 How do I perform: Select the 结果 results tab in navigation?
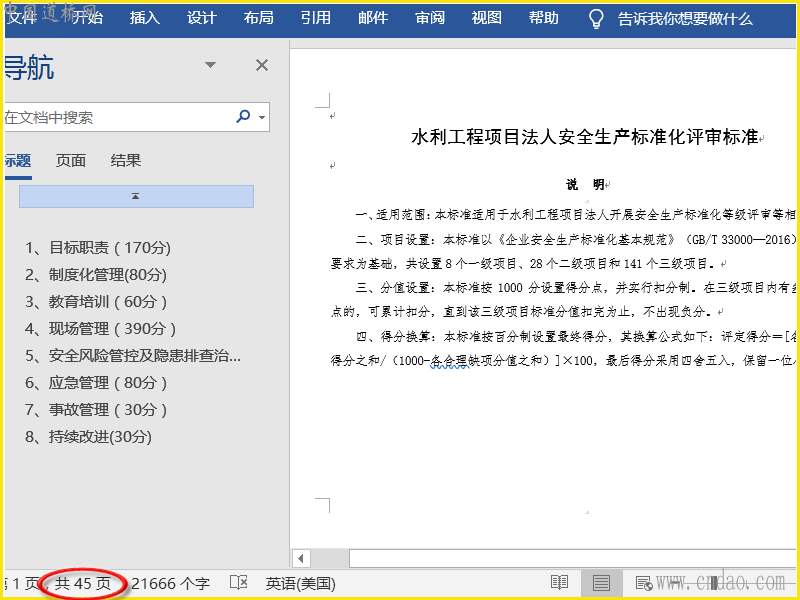point(126,161)
